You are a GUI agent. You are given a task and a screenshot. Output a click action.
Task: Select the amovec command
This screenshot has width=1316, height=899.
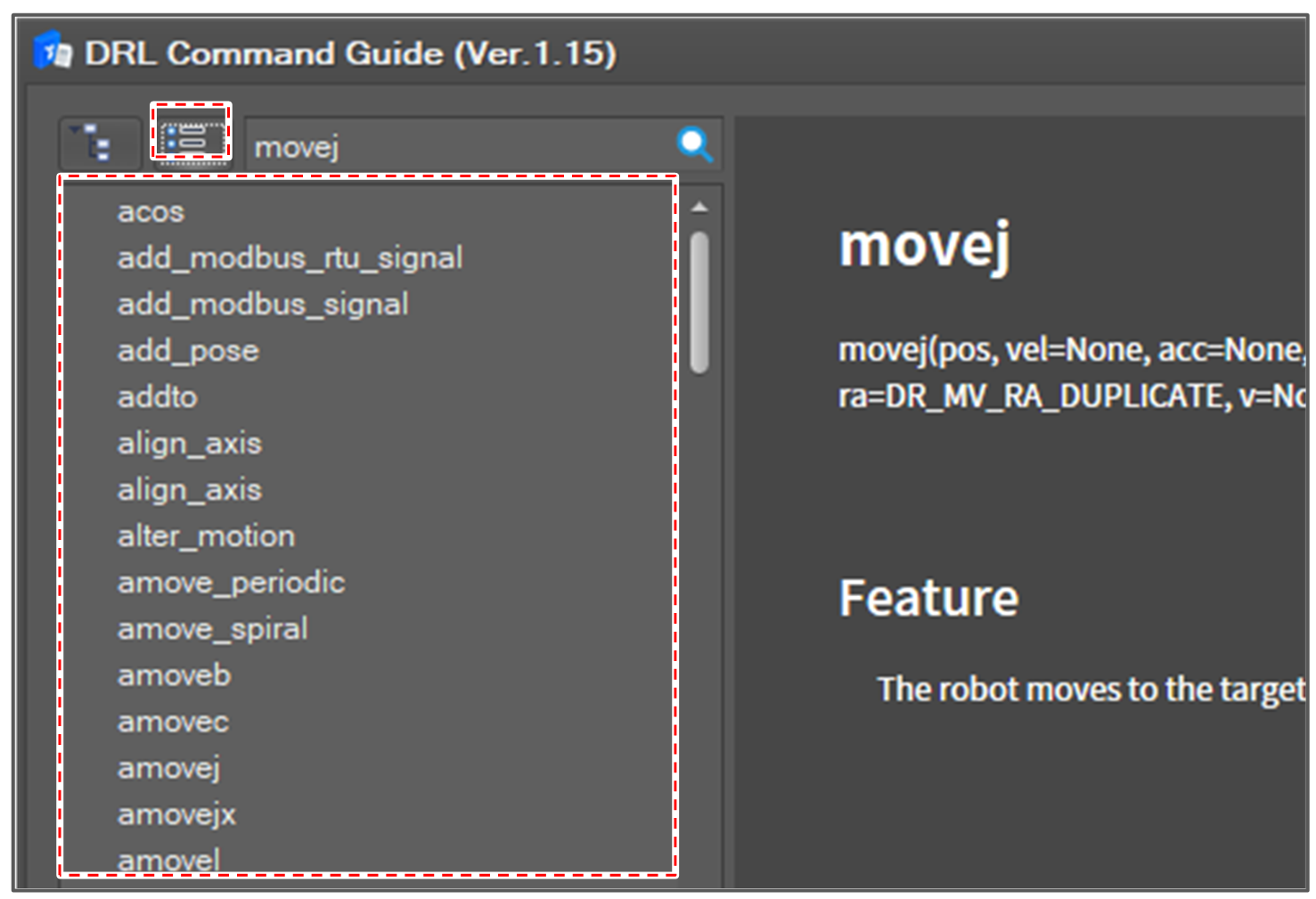[x=173, y=722]
